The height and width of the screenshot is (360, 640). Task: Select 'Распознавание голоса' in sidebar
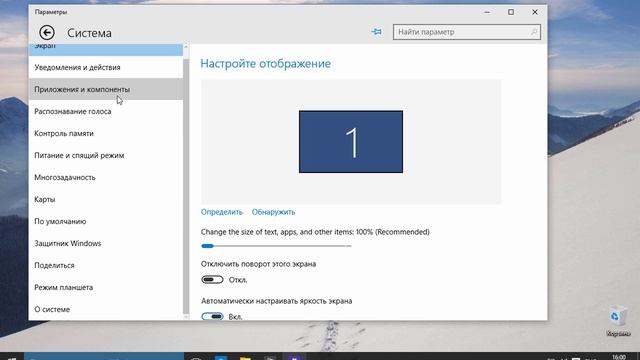pyautogui.click(x=106, y=111)
